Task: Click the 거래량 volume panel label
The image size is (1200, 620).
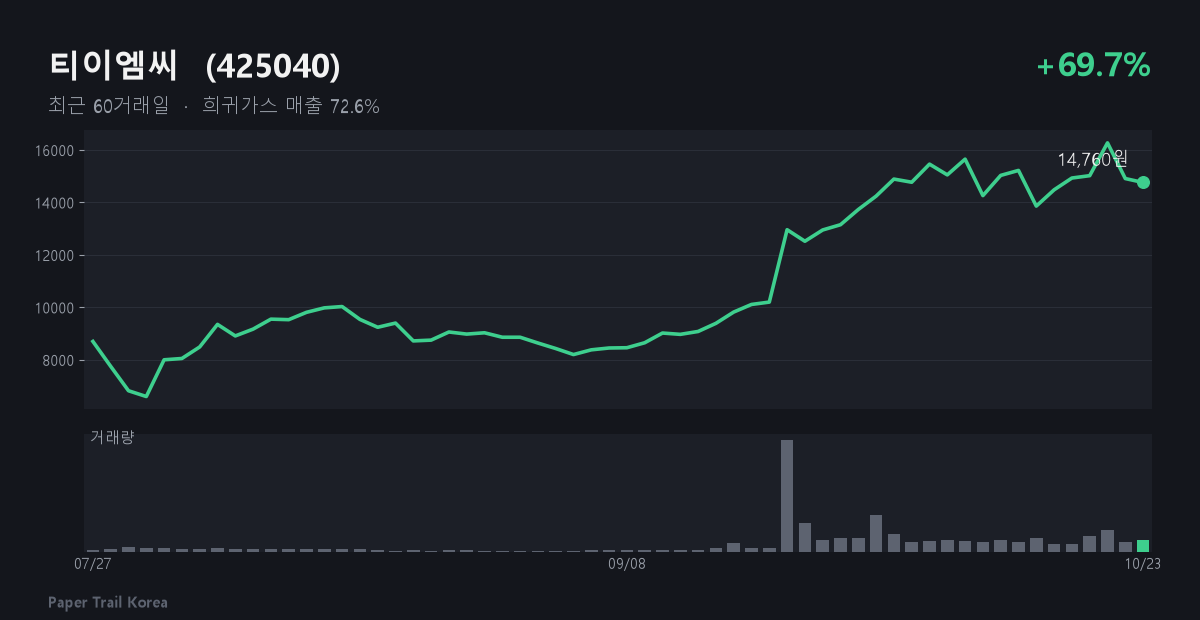Action: point(112,437)
